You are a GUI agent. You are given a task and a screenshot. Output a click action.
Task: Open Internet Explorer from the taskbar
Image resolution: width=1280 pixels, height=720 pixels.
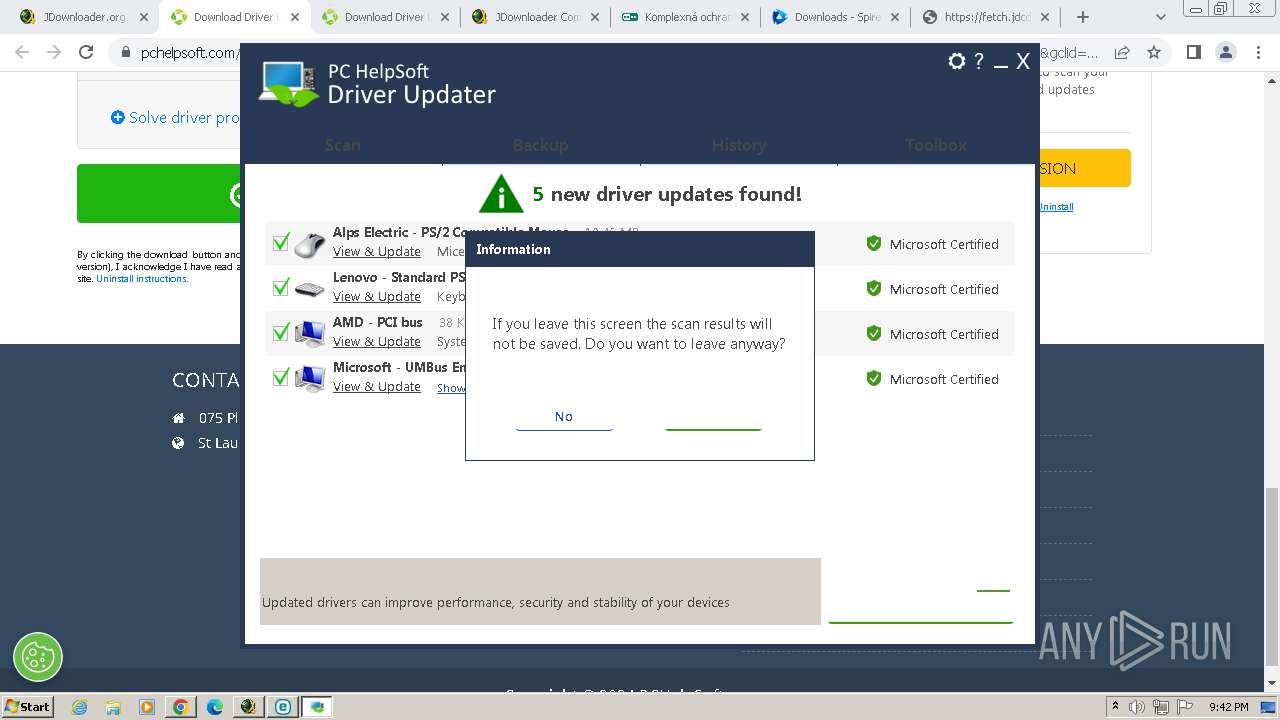79,707
